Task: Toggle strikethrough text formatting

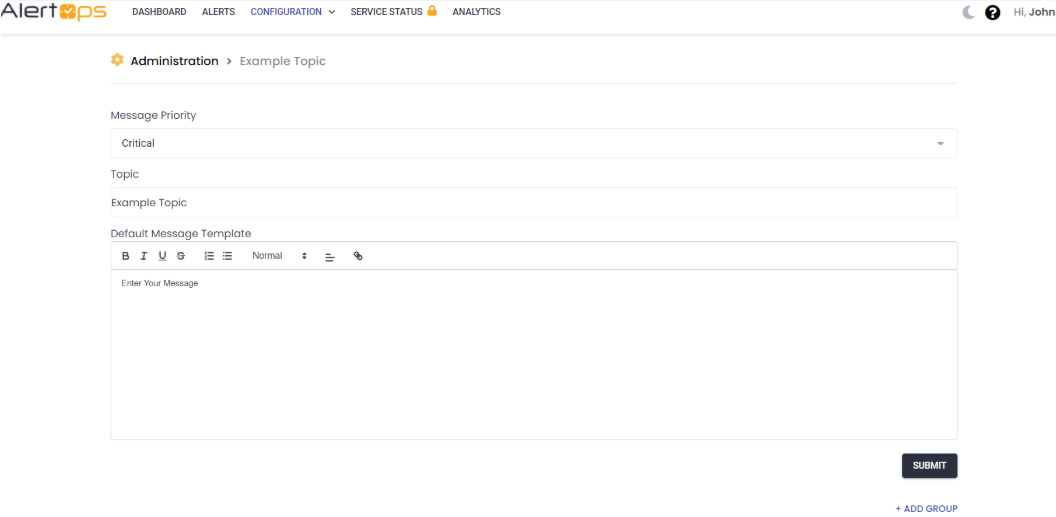Action: pos(181,256)
